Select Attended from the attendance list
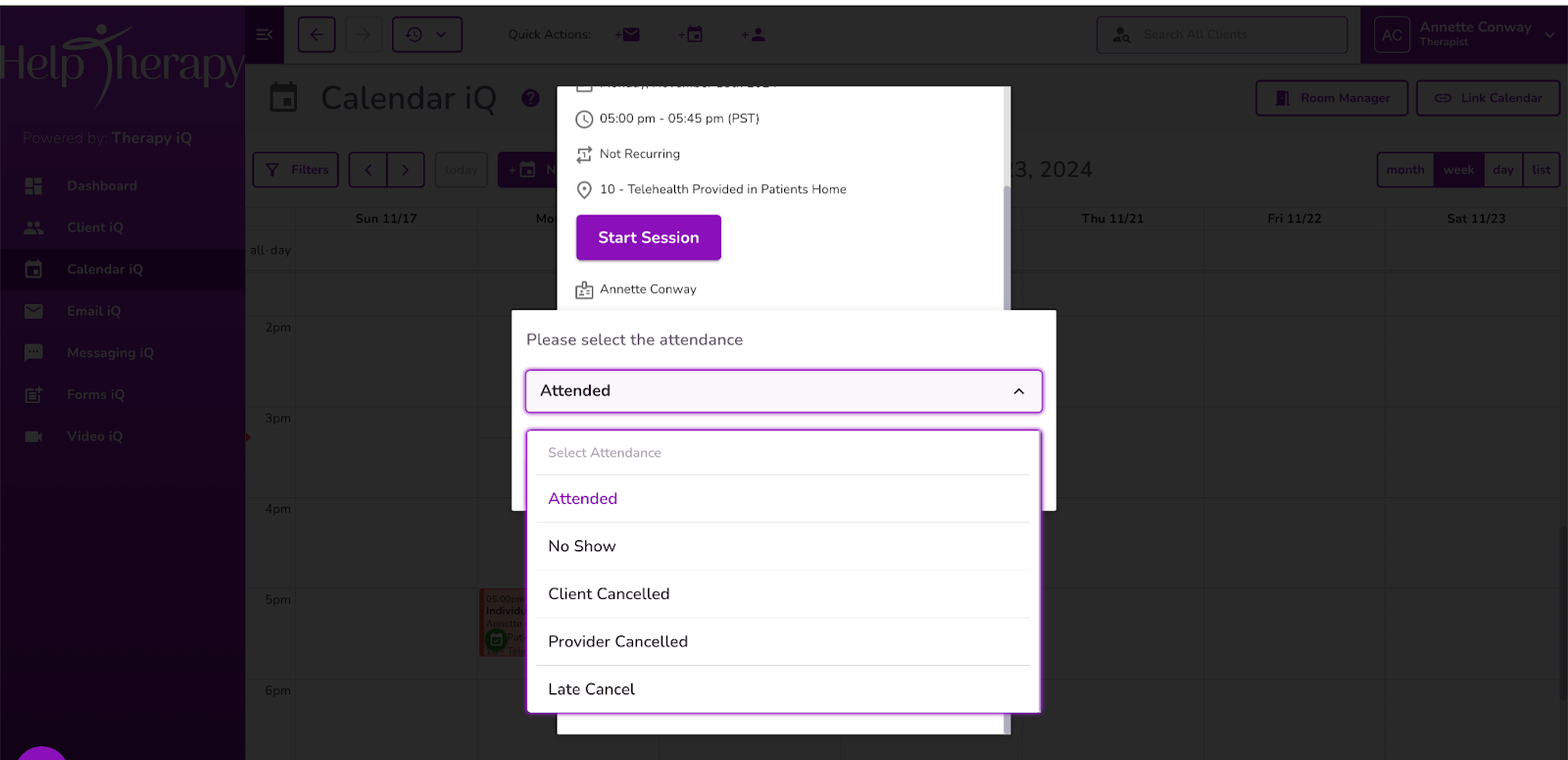This screenshot has height=760, width=1568. [784, 498]
